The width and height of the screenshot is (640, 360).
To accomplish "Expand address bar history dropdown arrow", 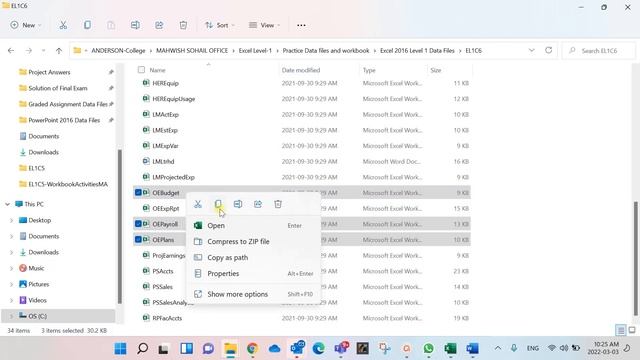I will pyautogui.click(x=531, y=50).
